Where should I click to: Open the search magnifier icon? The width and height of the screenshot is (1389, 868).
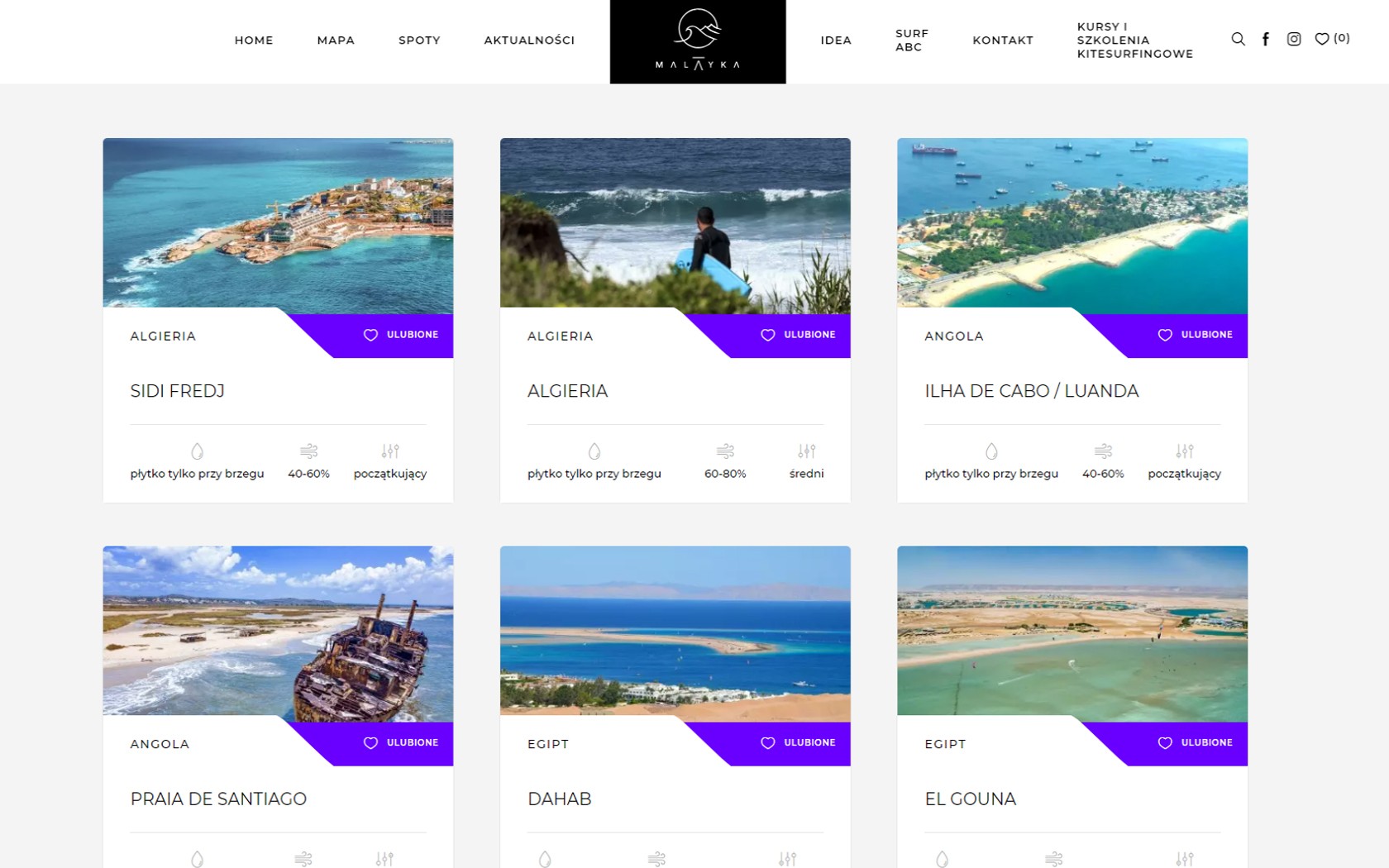(x=1238, y=39)
